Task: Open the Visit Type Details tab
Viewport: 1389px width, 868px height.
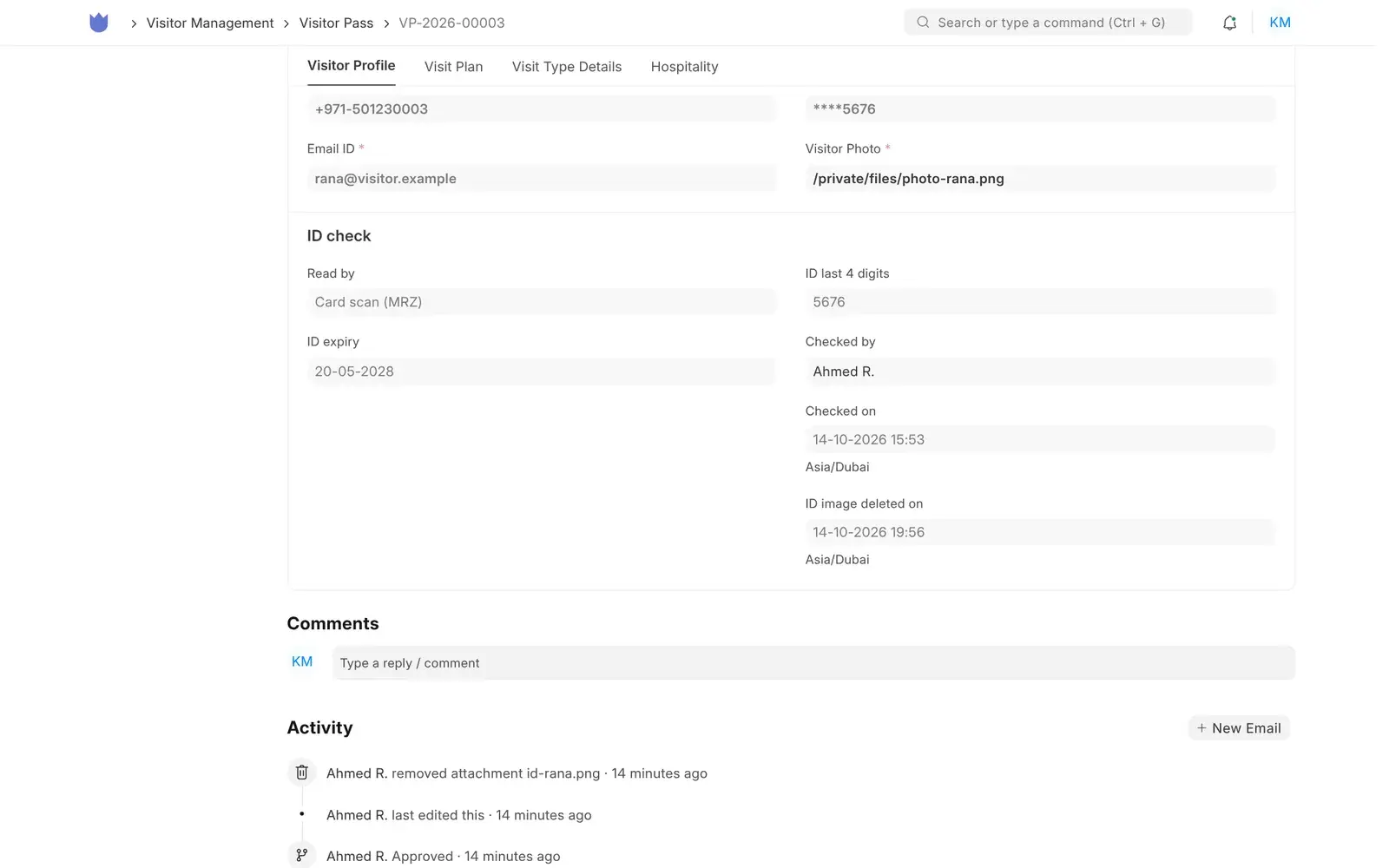Action: click(567, 67)
